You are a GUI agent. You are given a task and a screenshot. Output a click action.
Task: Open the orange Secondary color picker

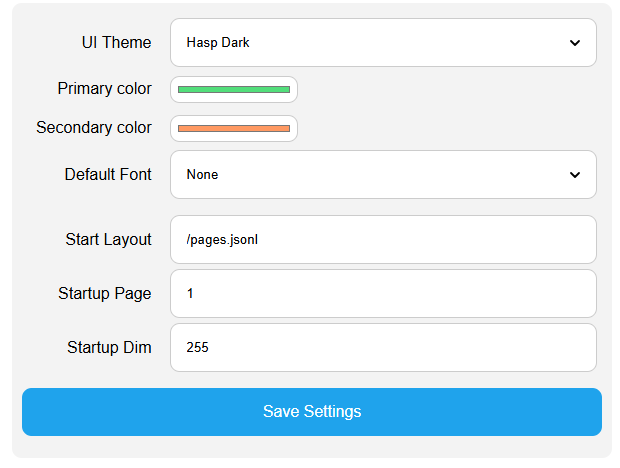point(234,128)
